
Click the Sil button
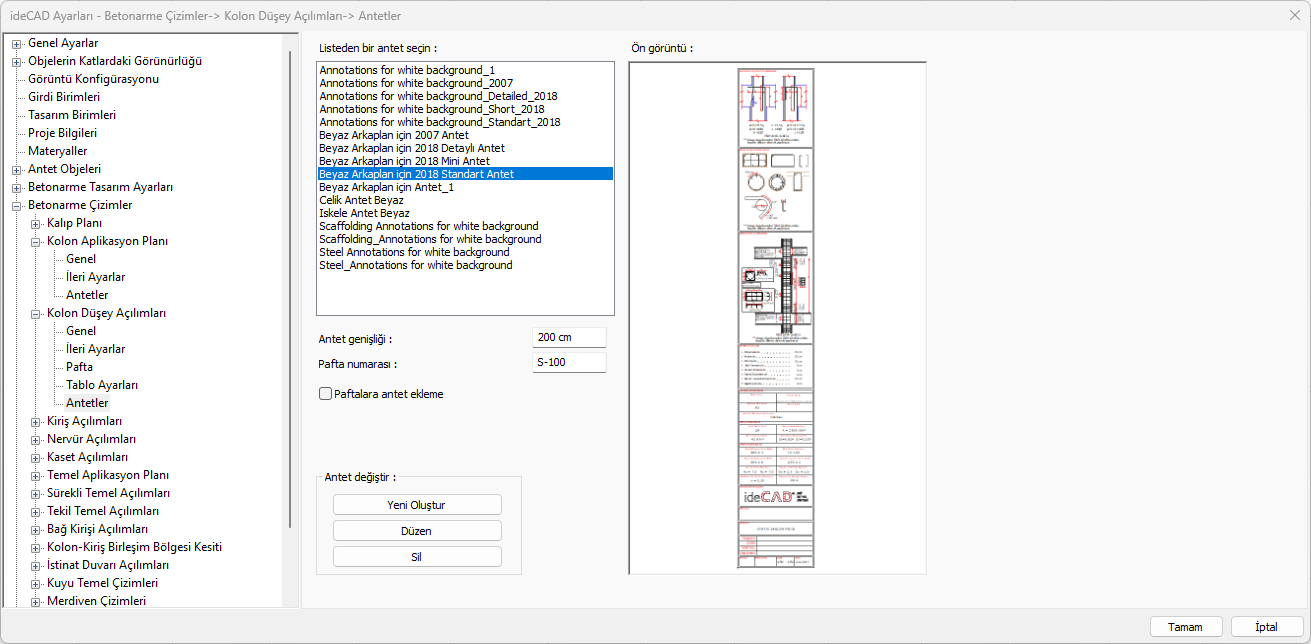coord(416,557)
